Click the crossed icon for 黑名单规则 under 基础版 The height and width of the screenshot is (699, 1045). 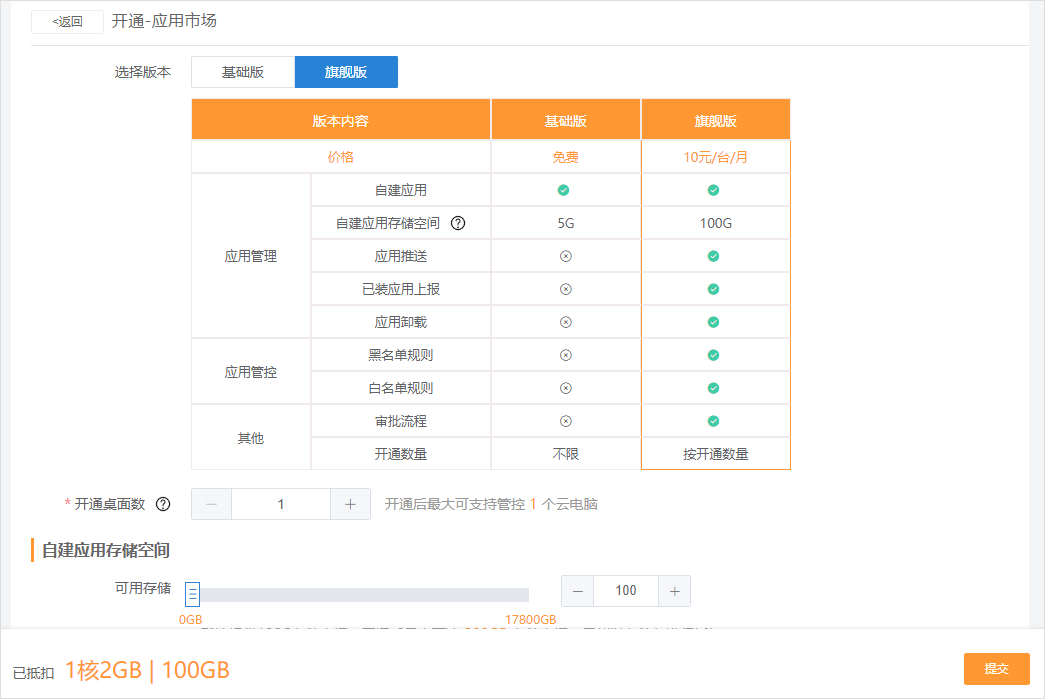(x=565, y=354)
